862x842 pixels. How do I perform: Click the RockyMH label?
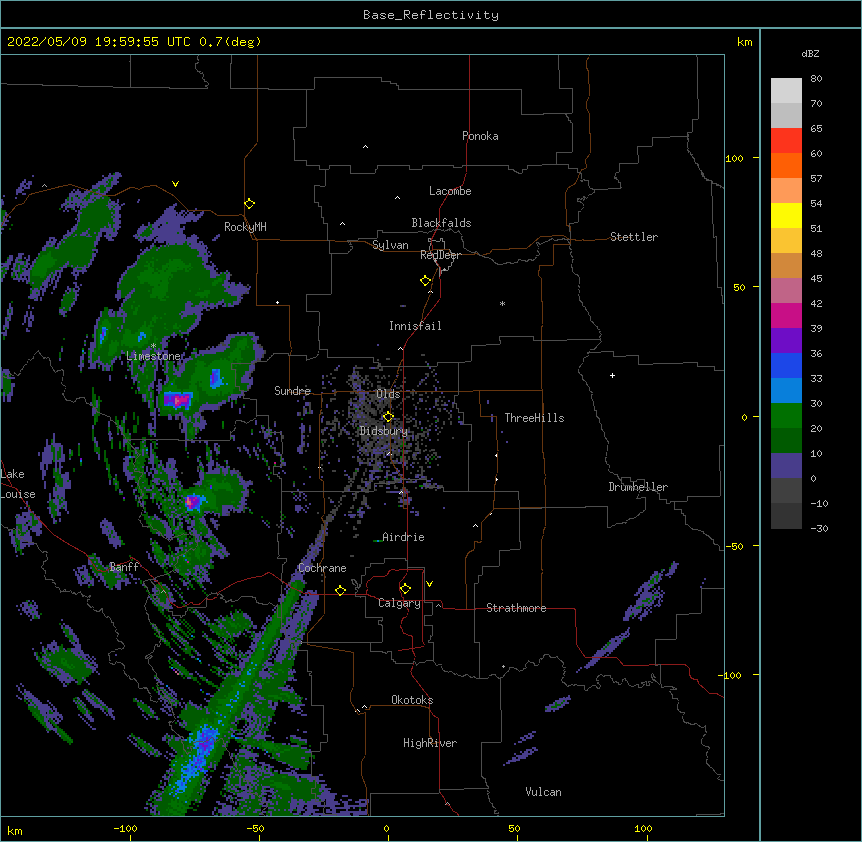pos(245,227)
